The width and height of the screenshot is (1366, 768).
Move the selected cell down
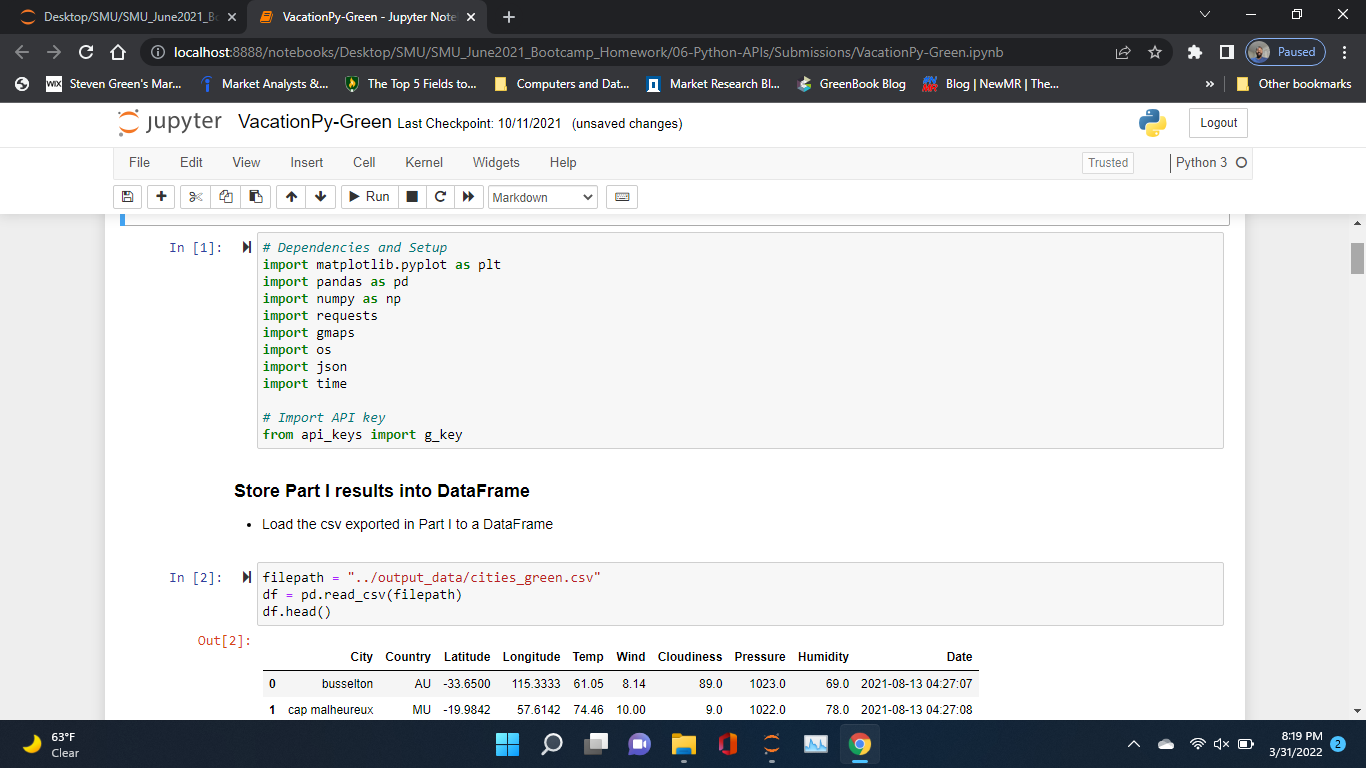tap(320, 197)
